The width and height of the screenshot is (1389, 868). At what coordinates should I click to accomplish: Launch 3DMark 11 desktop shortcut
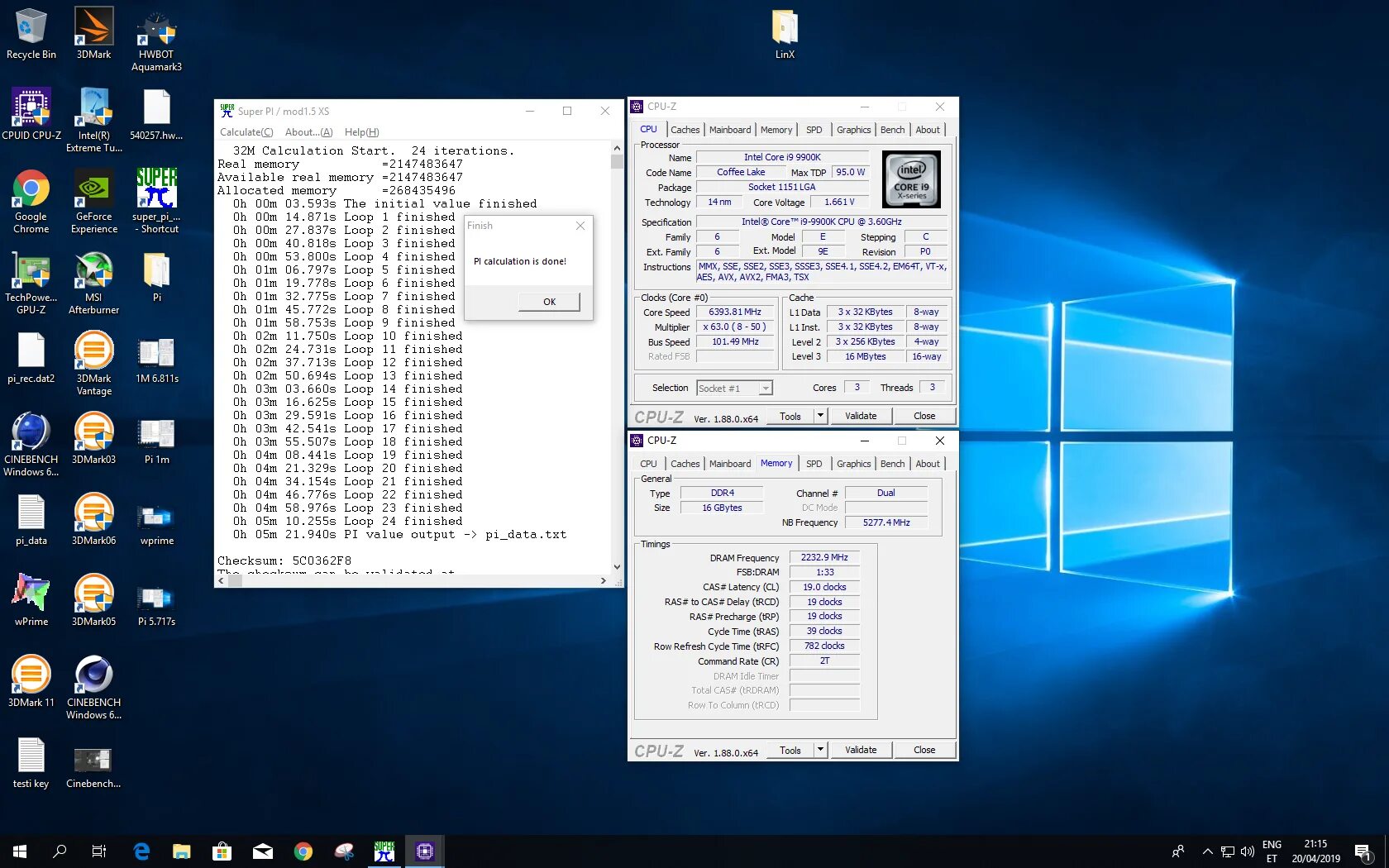(x=31, y=682)
